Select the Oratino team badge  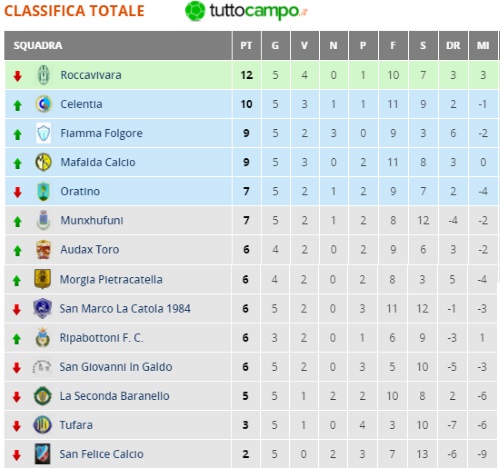[43, 191]
